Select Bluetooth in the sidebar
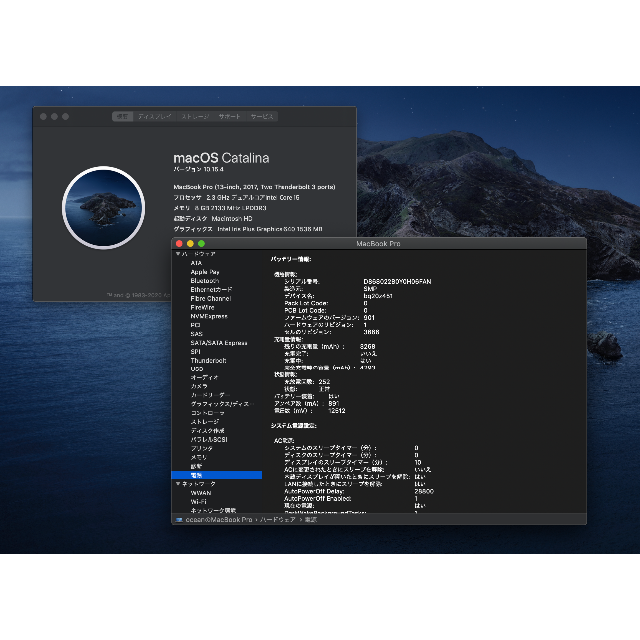This screenshot has height=640, width=640. pos(204,281)
